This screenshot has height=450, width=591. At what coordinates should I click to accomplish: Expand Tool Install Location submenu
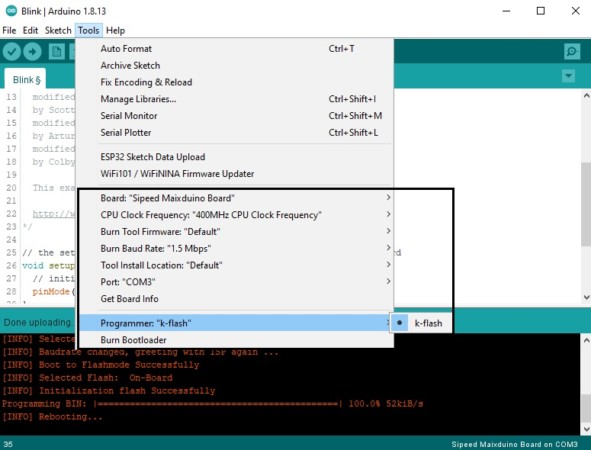click(388, 265)
